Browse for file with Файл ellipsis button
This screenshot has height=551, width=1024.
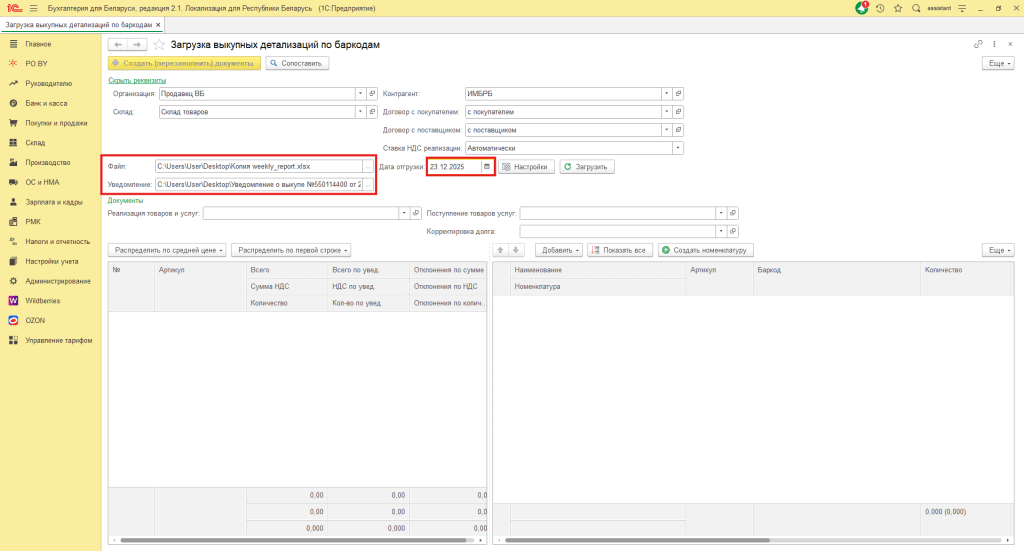[367, 167]
